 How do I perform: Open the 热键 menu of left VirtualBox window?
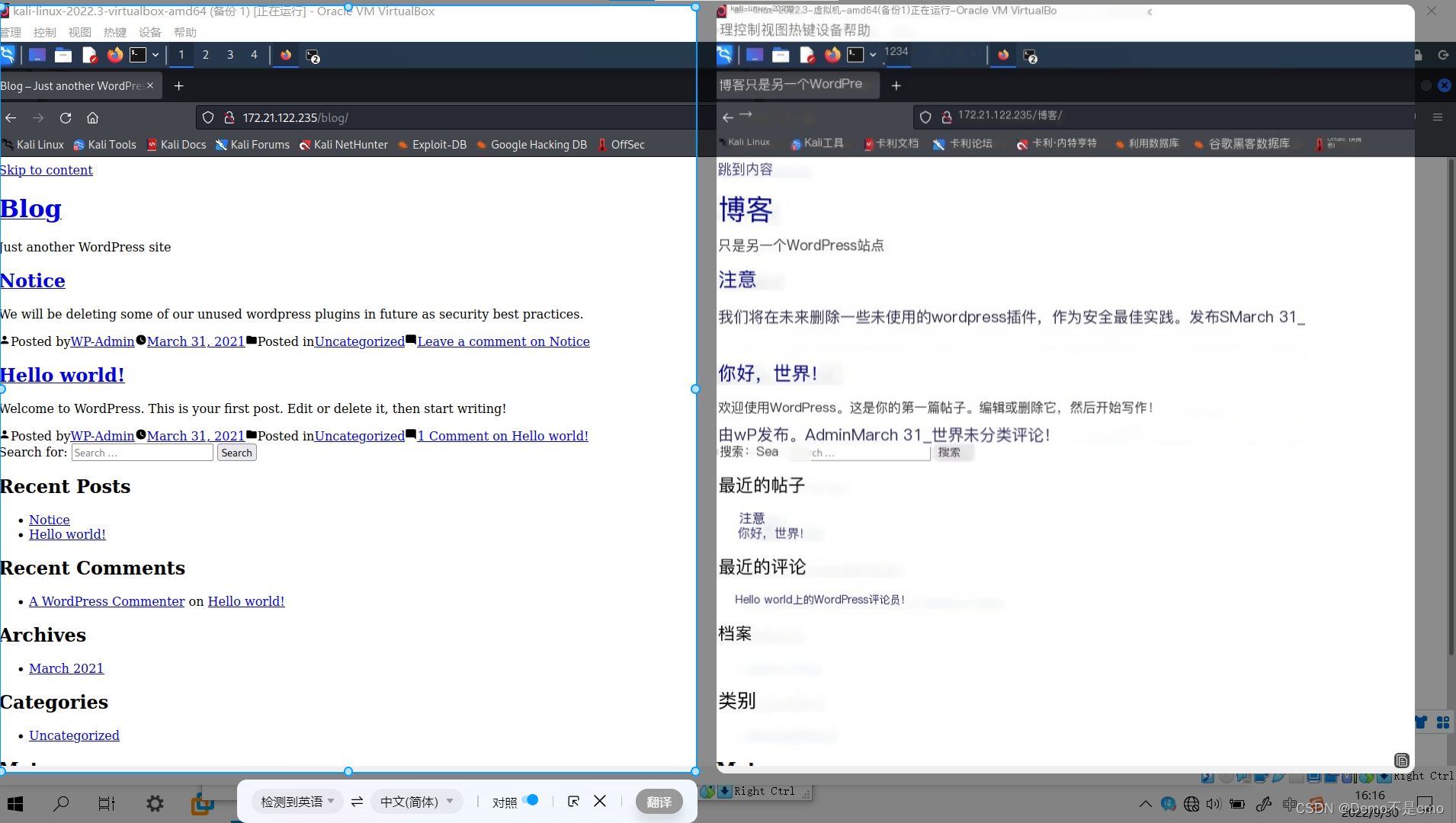tap(115, 32)
